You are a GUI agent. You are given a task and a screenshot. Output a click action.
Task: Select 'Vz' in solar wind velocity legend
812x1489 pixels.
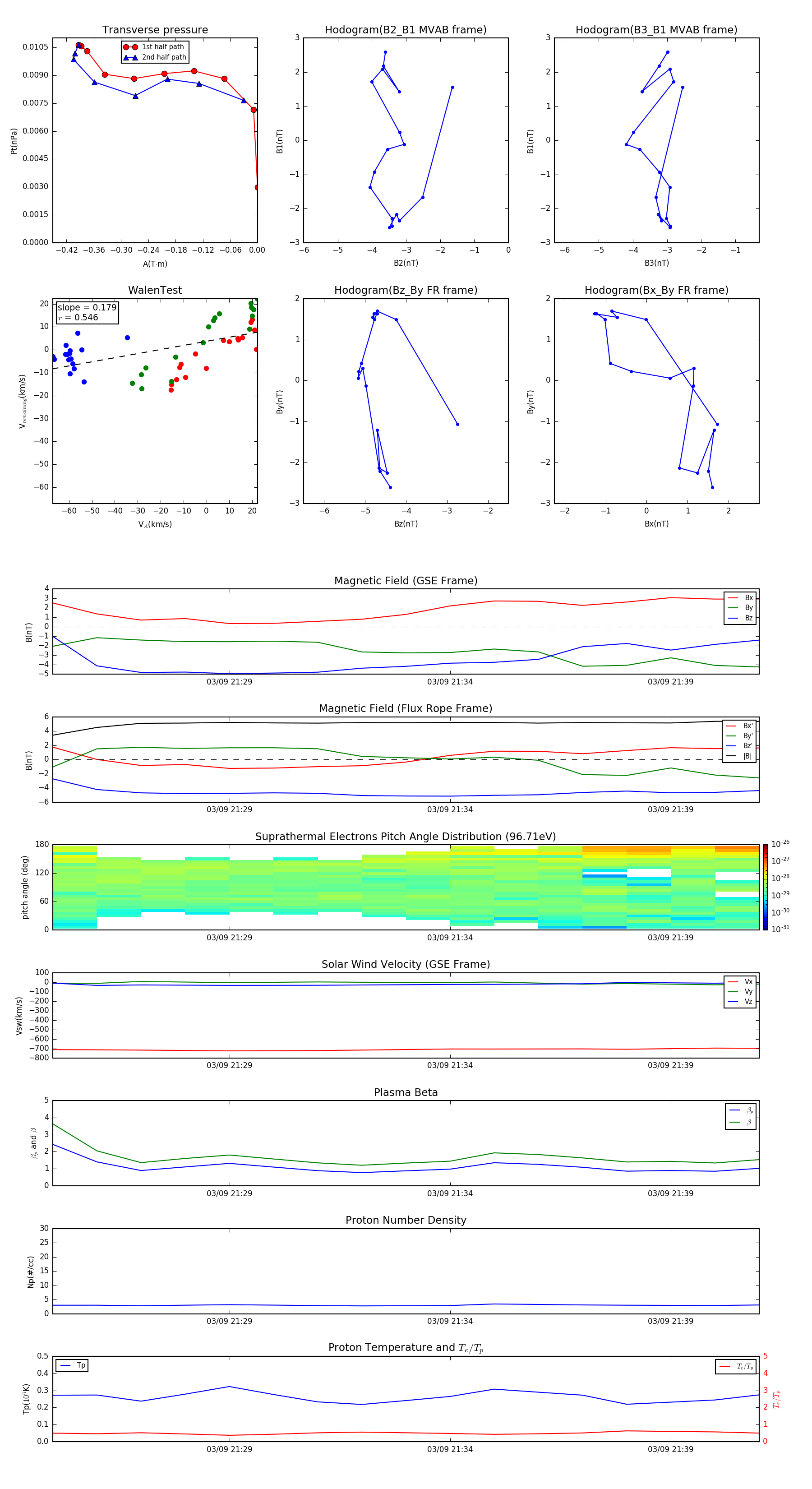click(740, 1001)
